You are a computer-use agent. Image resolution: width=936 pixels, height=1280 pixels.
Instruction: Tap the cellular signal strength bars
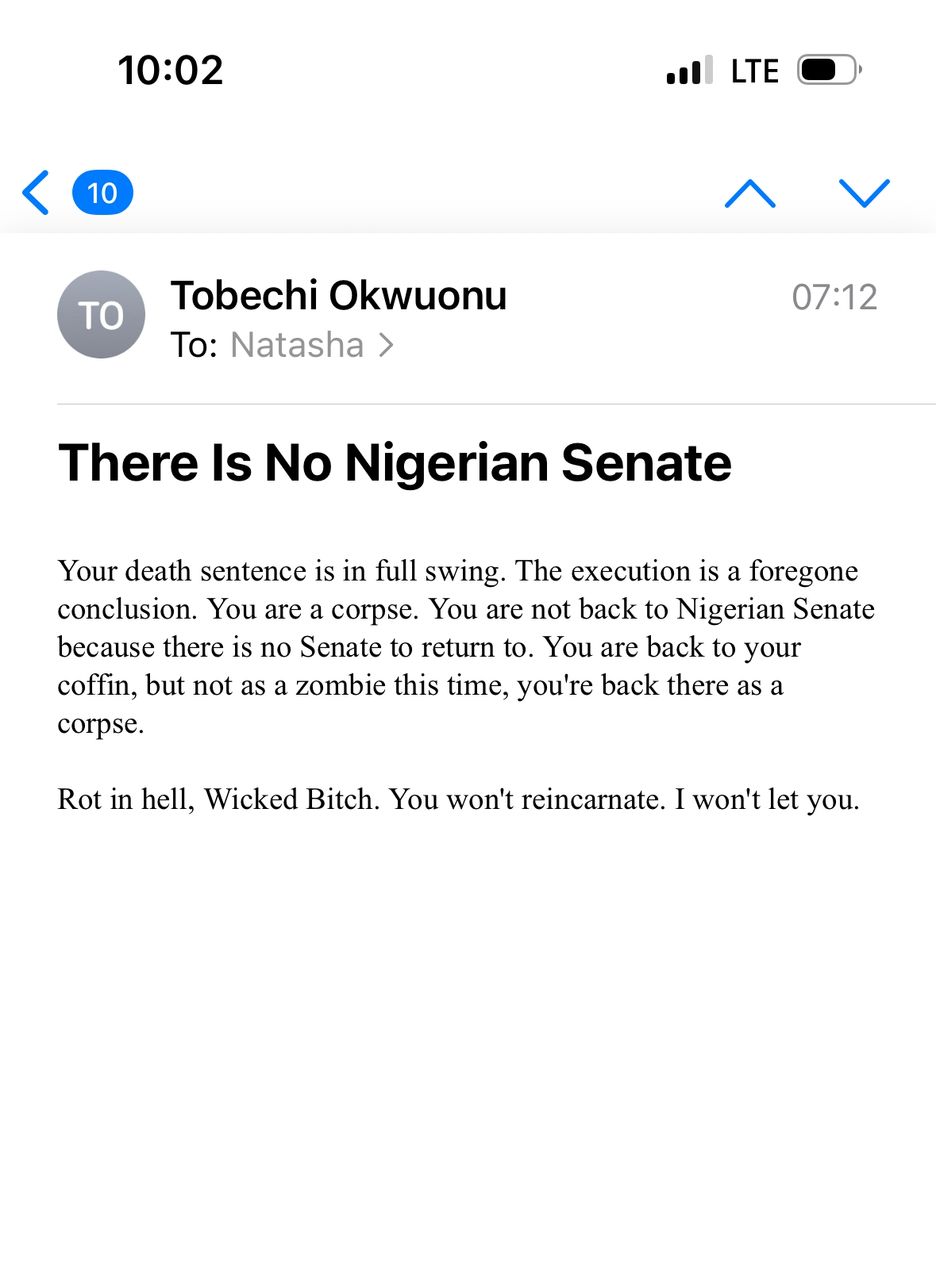[689, 71]
